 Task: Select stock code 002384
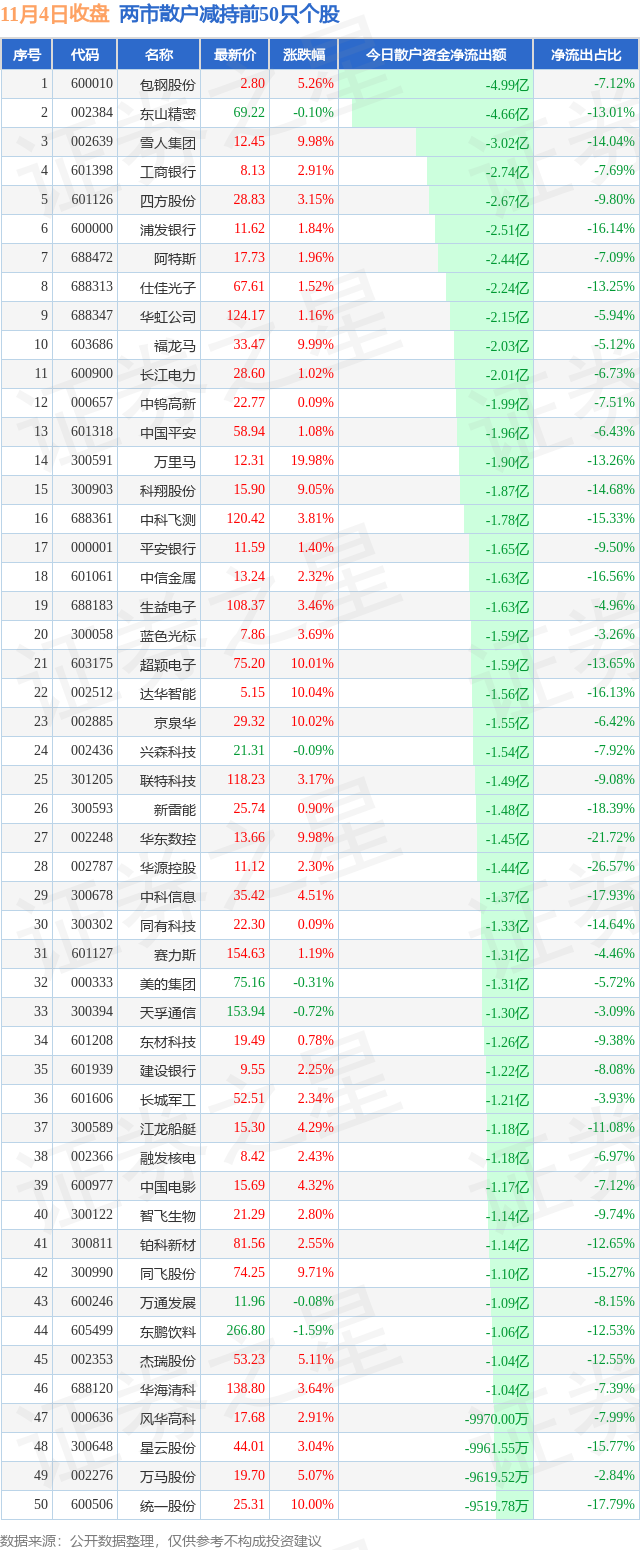(92, 114)
